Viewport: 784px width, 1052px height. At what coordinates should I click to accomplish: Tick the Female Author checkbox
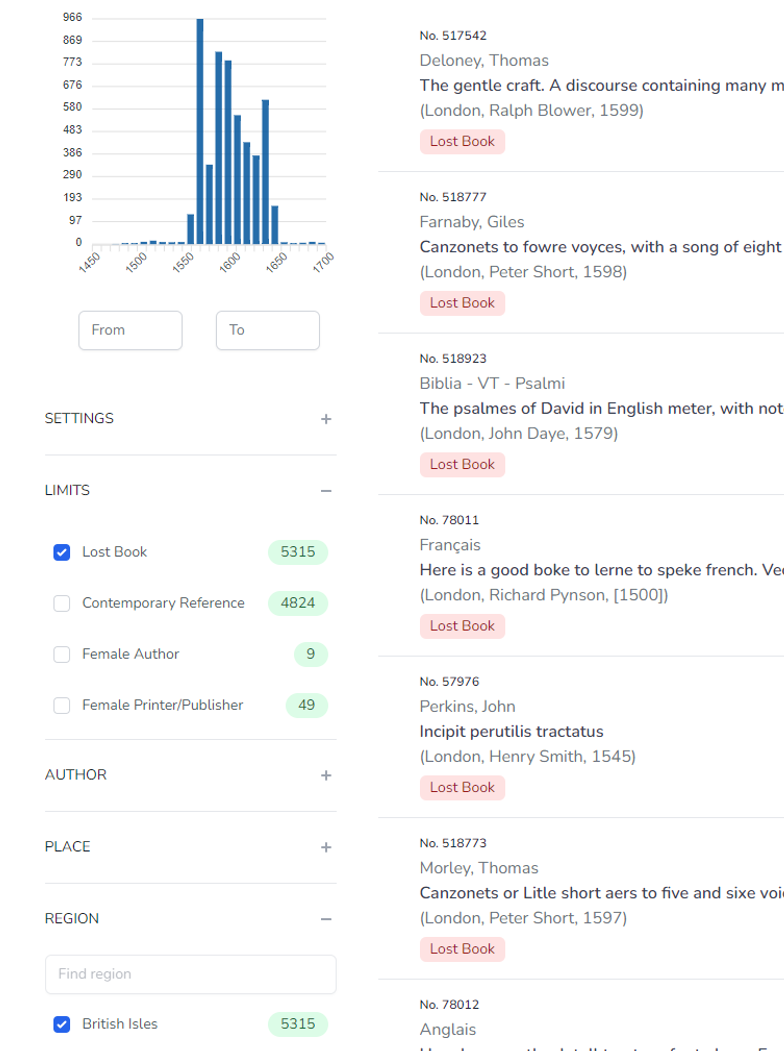tap(62, 654)
